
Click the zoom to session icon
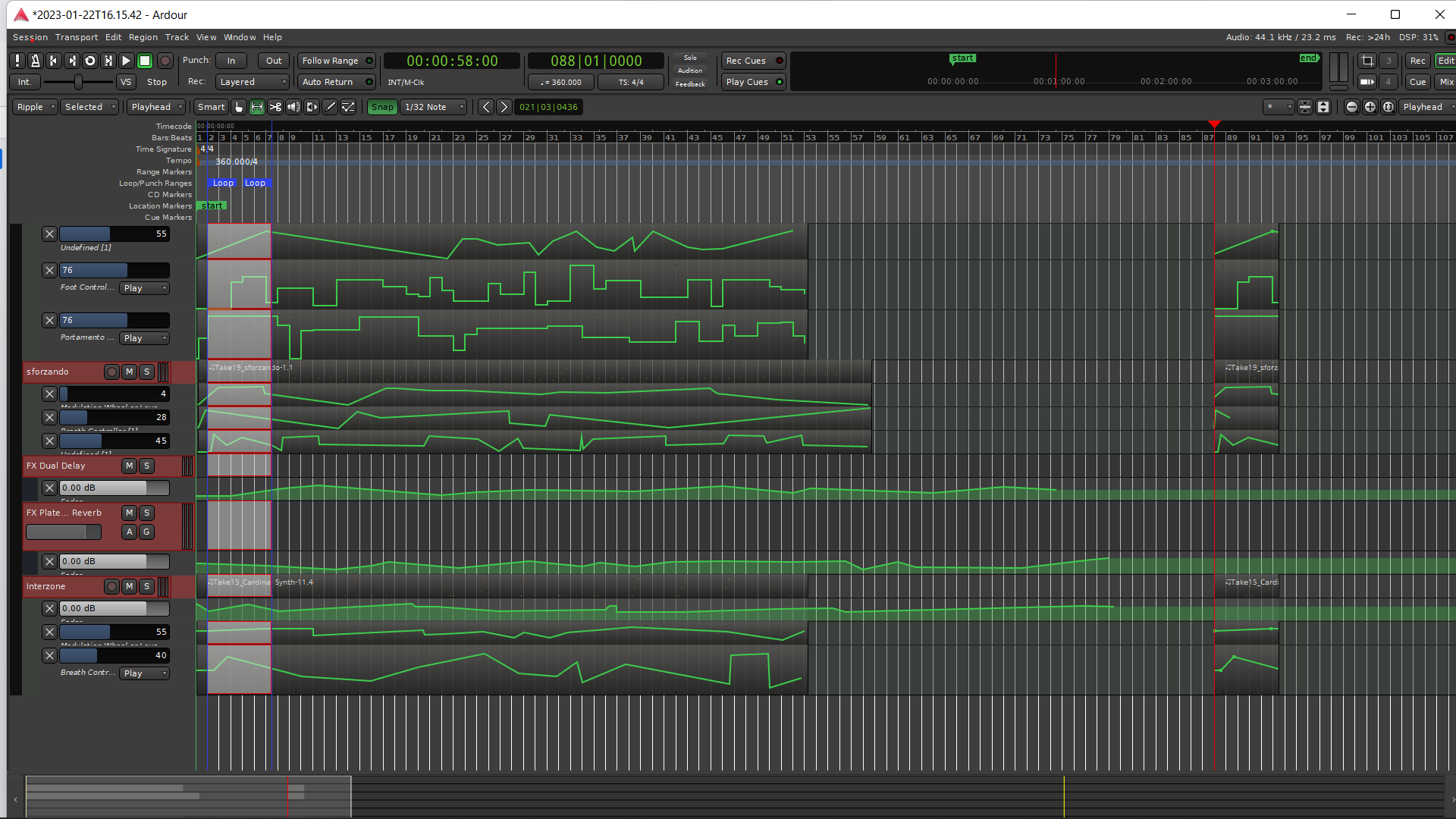click(1389, 107)
